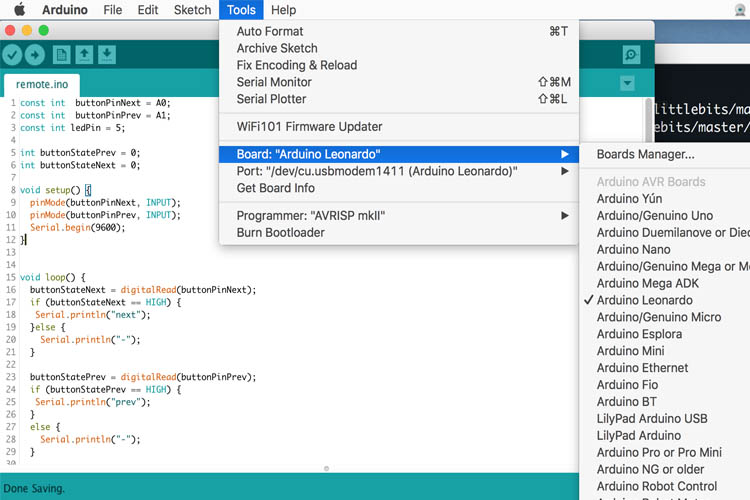Select Arduino Mega ADK board
Image resolution: width=750 pixels, height=500 pixels.
click(664, 283)
